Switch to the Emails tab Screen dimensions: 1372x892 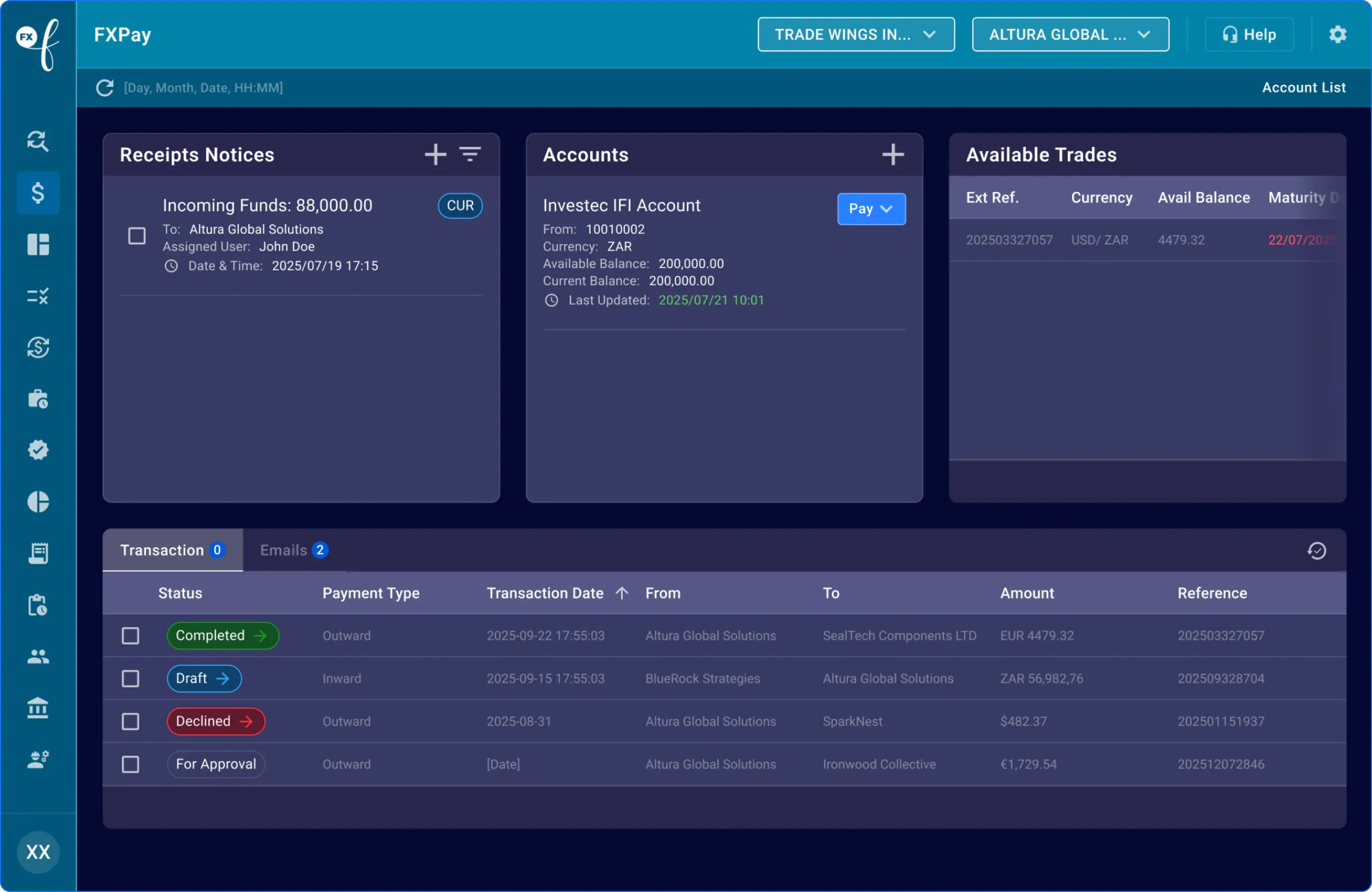click(x=293, y=550)
